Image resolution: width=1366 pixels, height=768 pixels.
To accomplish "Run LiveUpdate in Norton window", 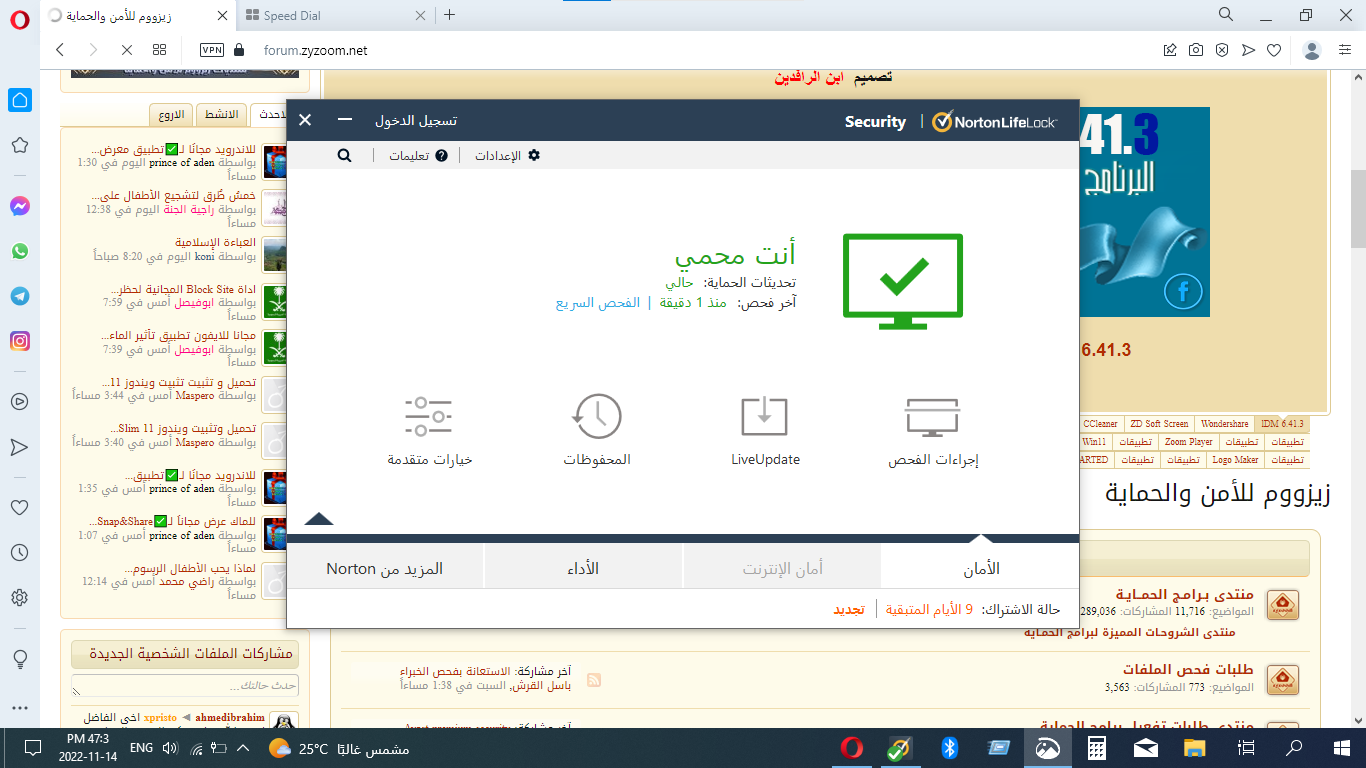I will 765,432.
